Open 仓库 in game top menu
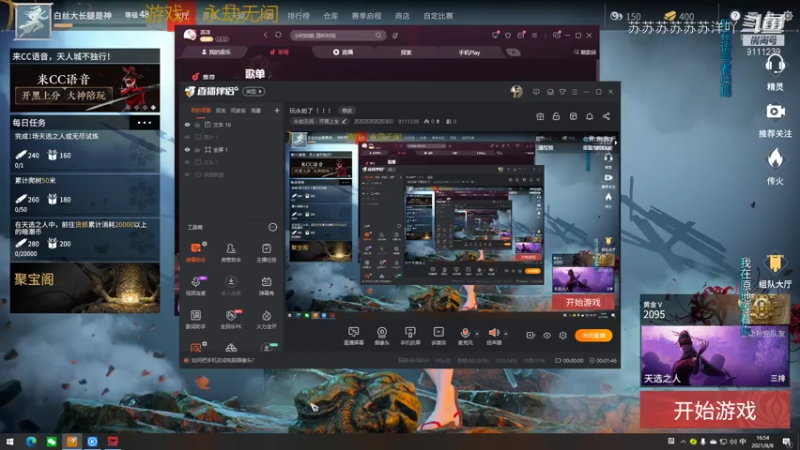 point(331,16)
